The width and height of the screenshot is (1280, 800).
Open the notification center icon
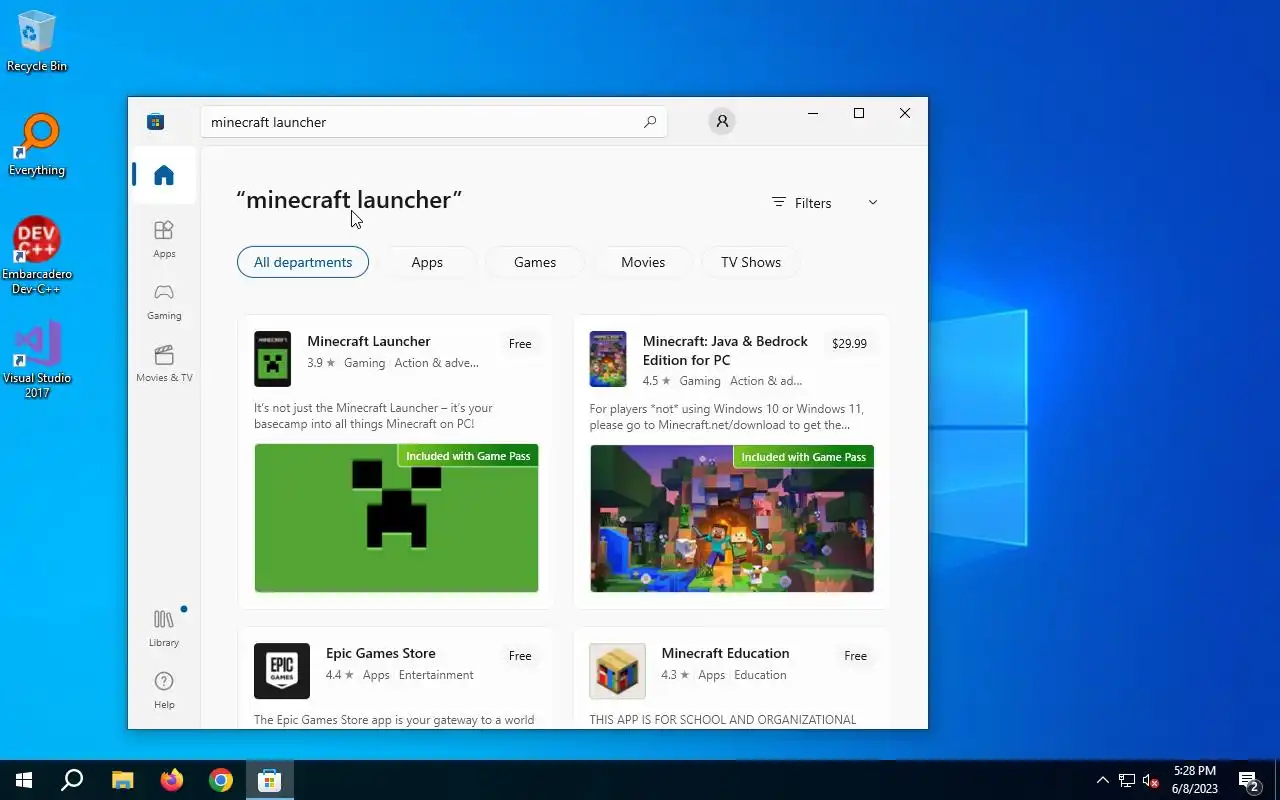pos(1249,780)
